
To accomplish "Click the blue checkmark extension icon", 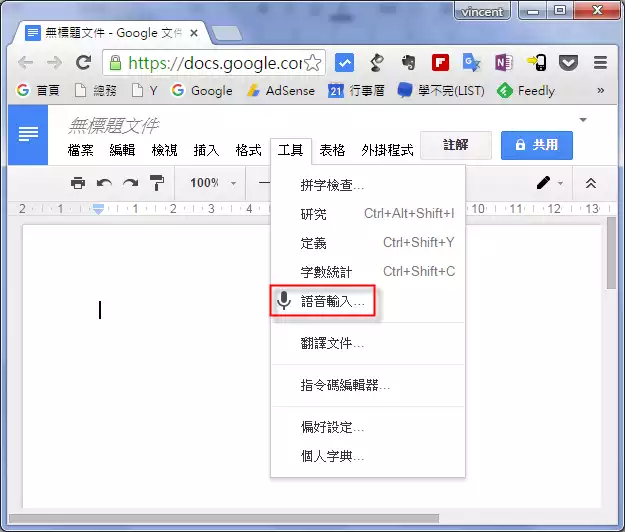I will (344, 63).
